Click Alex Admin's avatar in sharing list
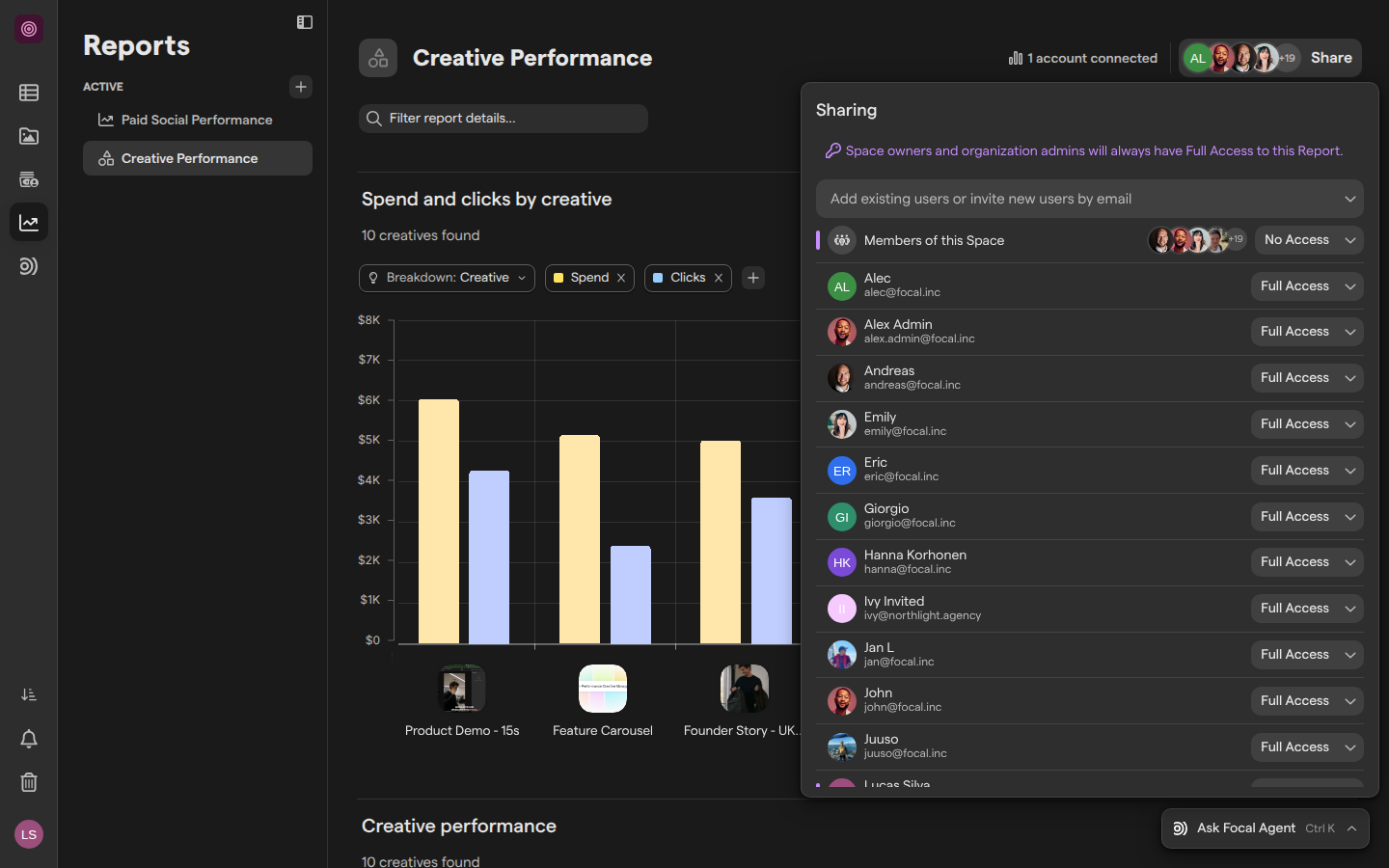 [x=842, y=332]
